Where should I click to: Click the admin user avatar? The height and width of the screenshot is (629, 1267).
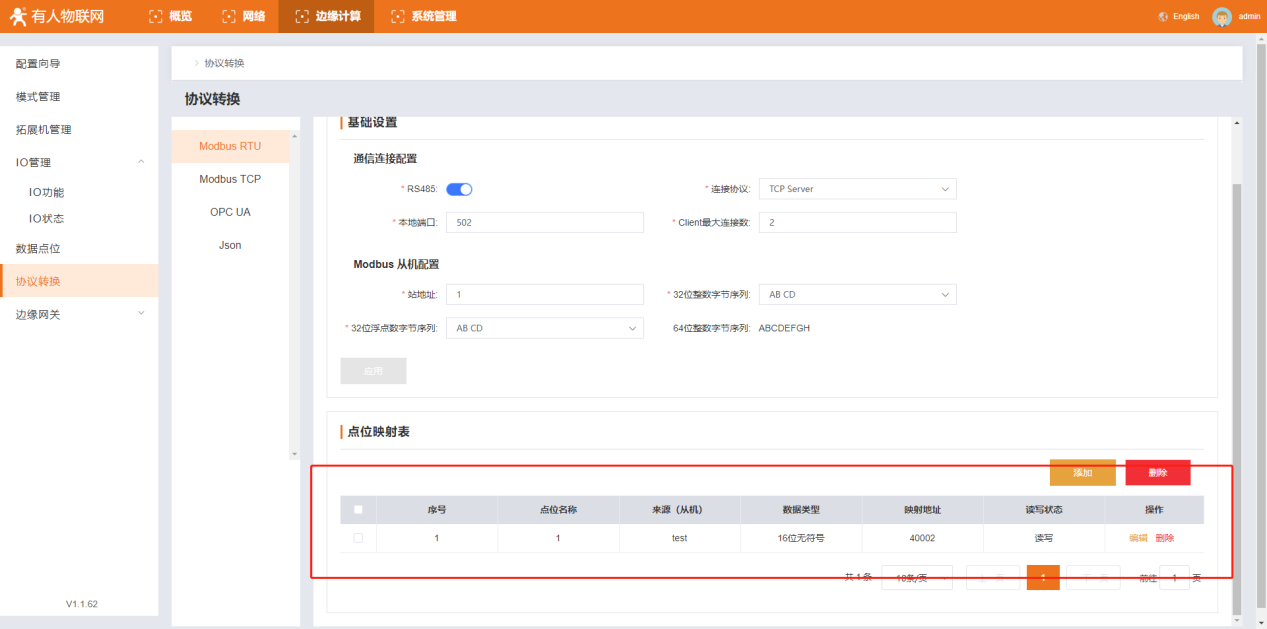(1221, 16)
